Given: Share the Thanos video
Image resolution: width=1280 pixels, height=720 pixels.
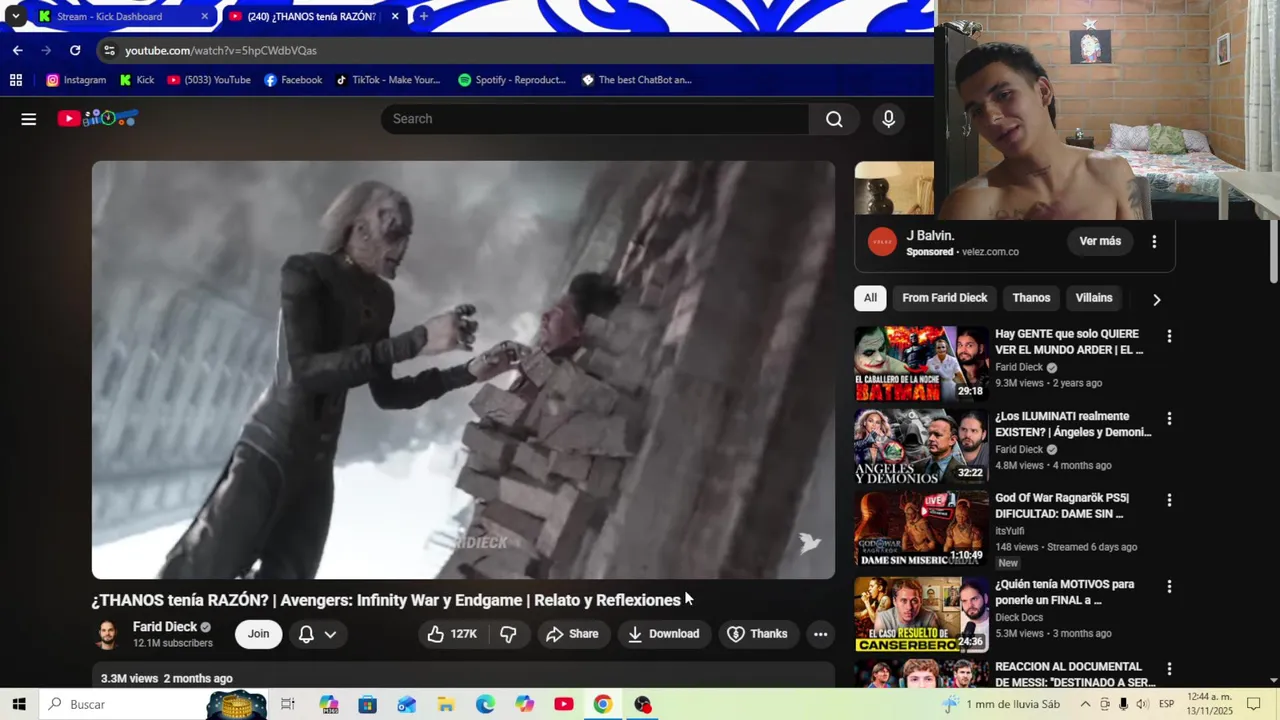Looking at the screenshot, I should 572,634.
